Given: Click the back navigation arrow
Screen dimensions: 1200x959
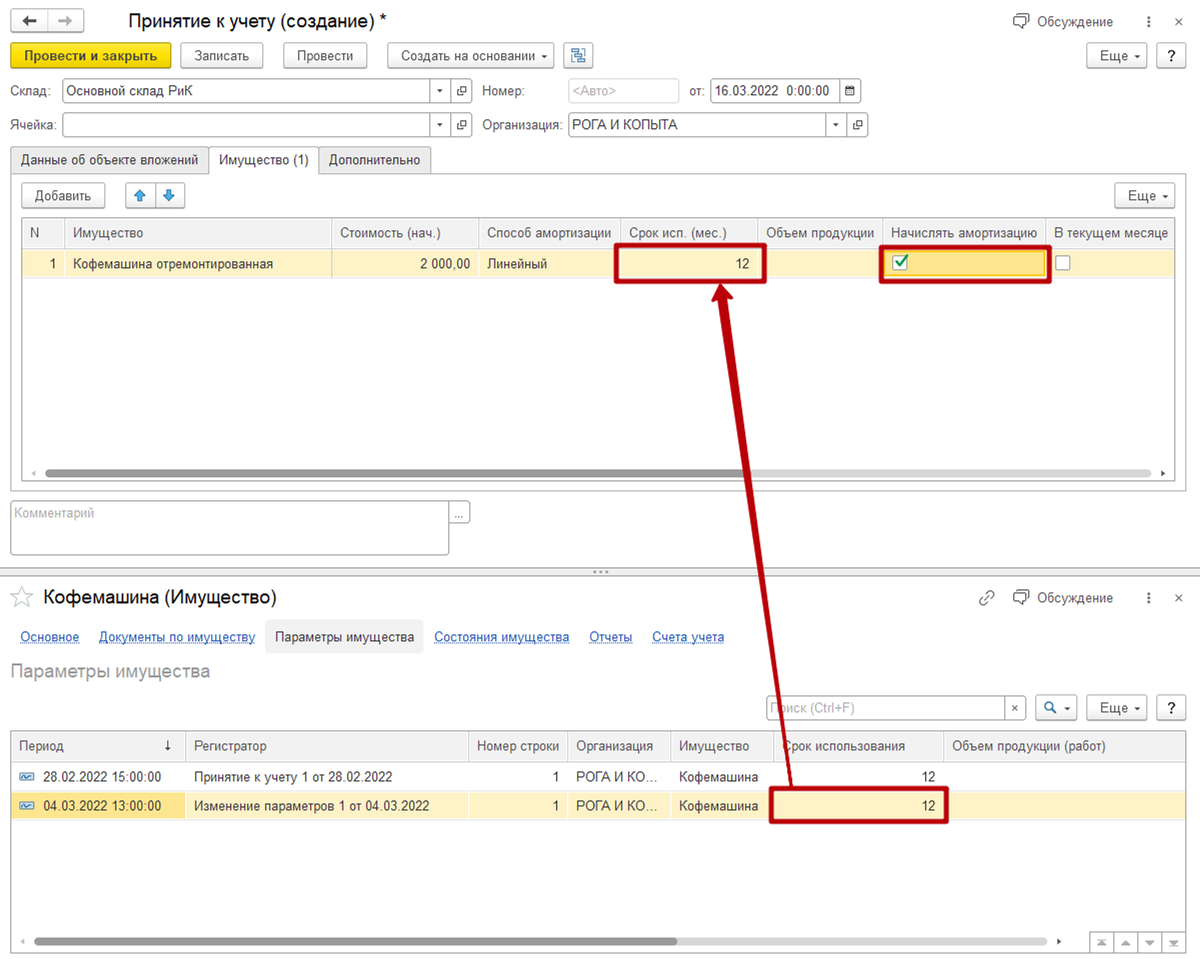Looking at the screenshot, I should click(29, 21).
